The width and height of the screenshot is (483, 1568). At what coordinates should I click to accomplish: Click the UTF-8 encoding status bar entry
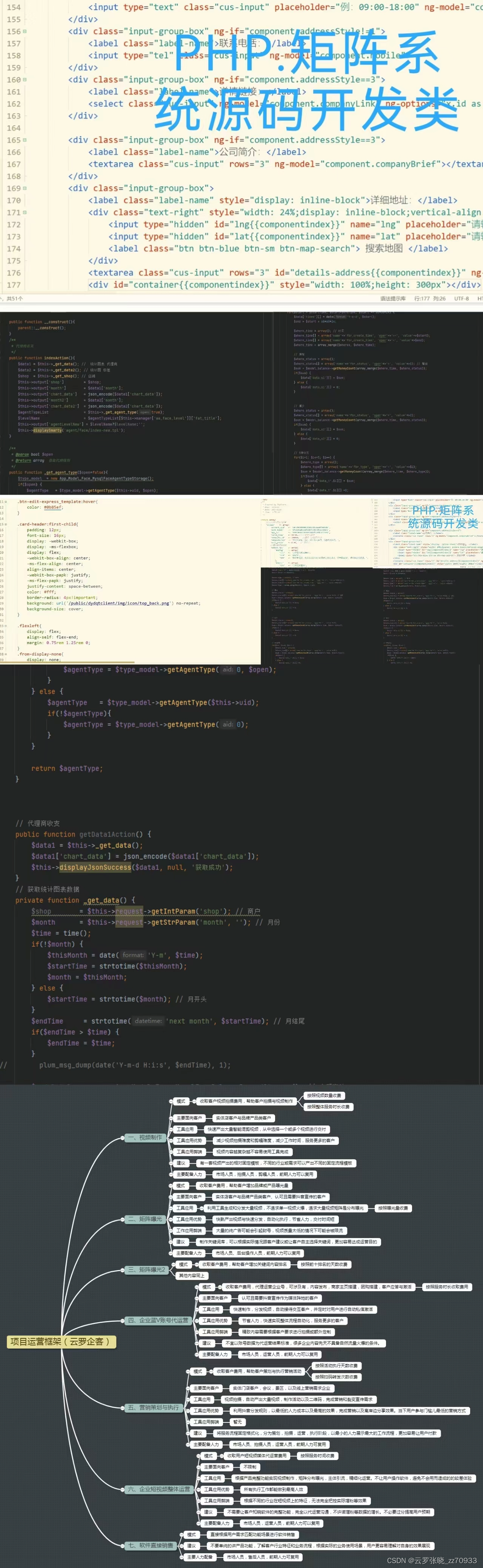point(462,299)
